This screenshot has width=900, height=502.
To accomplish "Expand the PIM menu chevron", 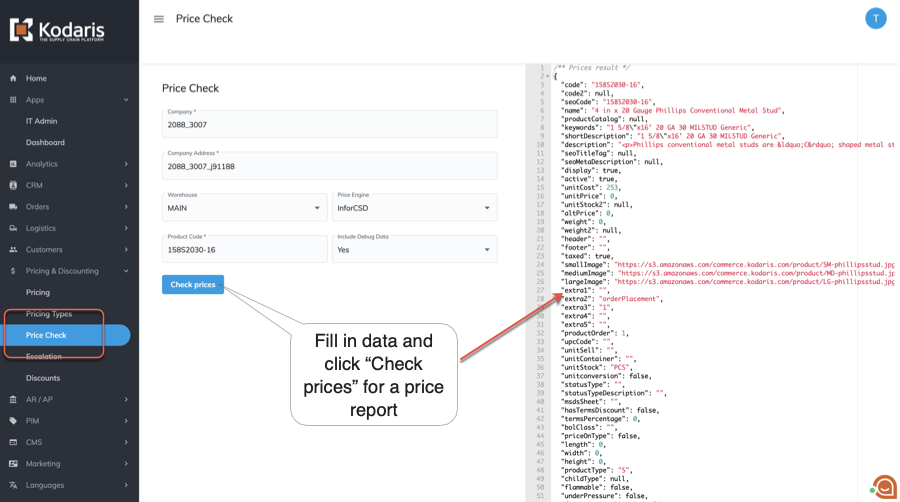I will (x=126, y=421).
